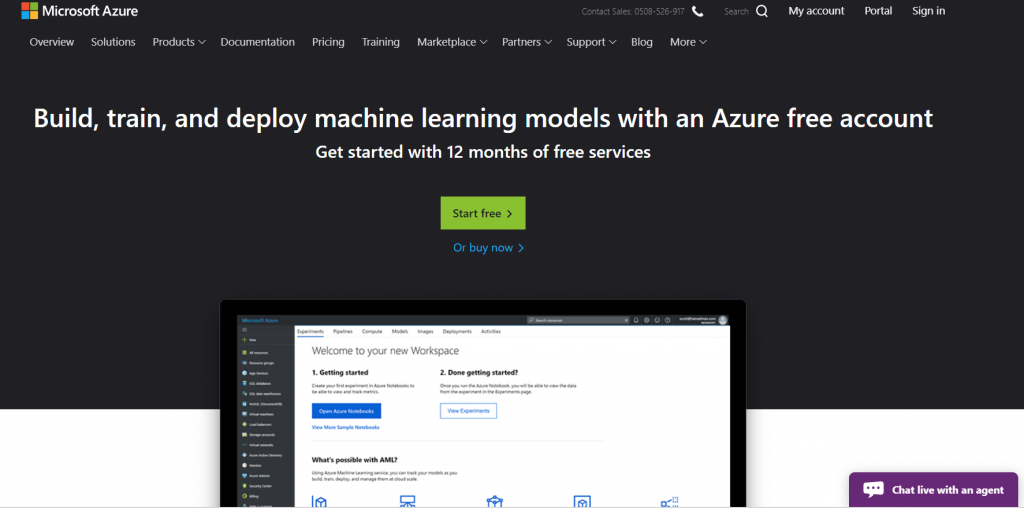
Task: Expand the Products dropdown menu
Action: 178,42
